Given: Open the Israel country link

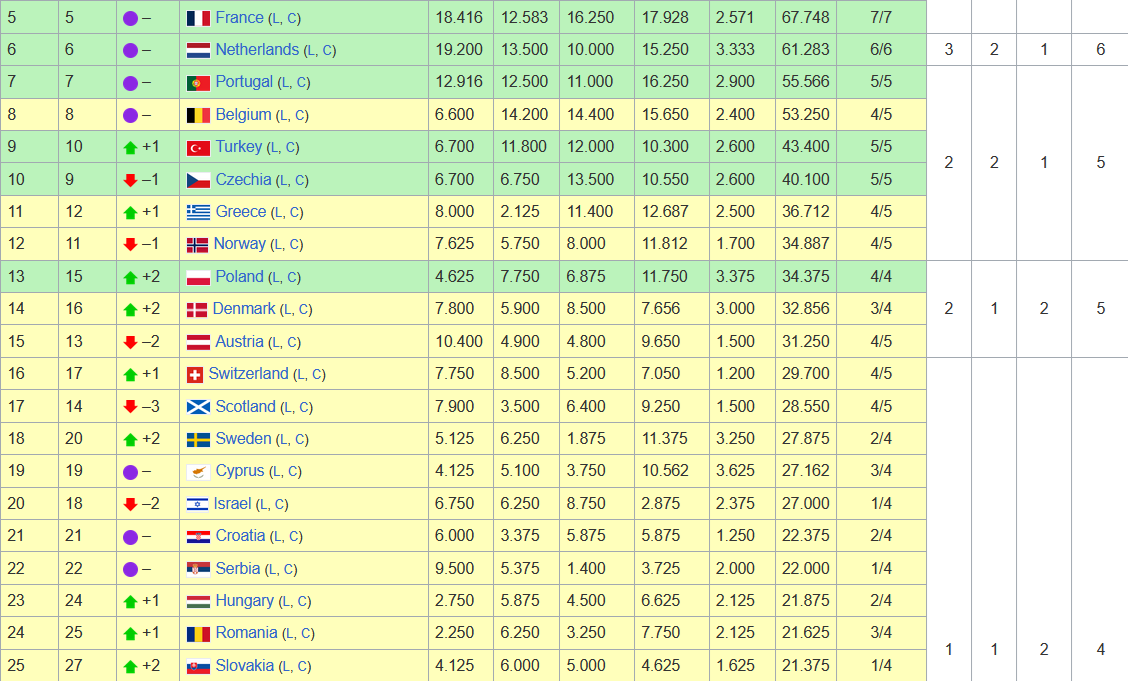Looking at the screenshot, I should (232, 503).
